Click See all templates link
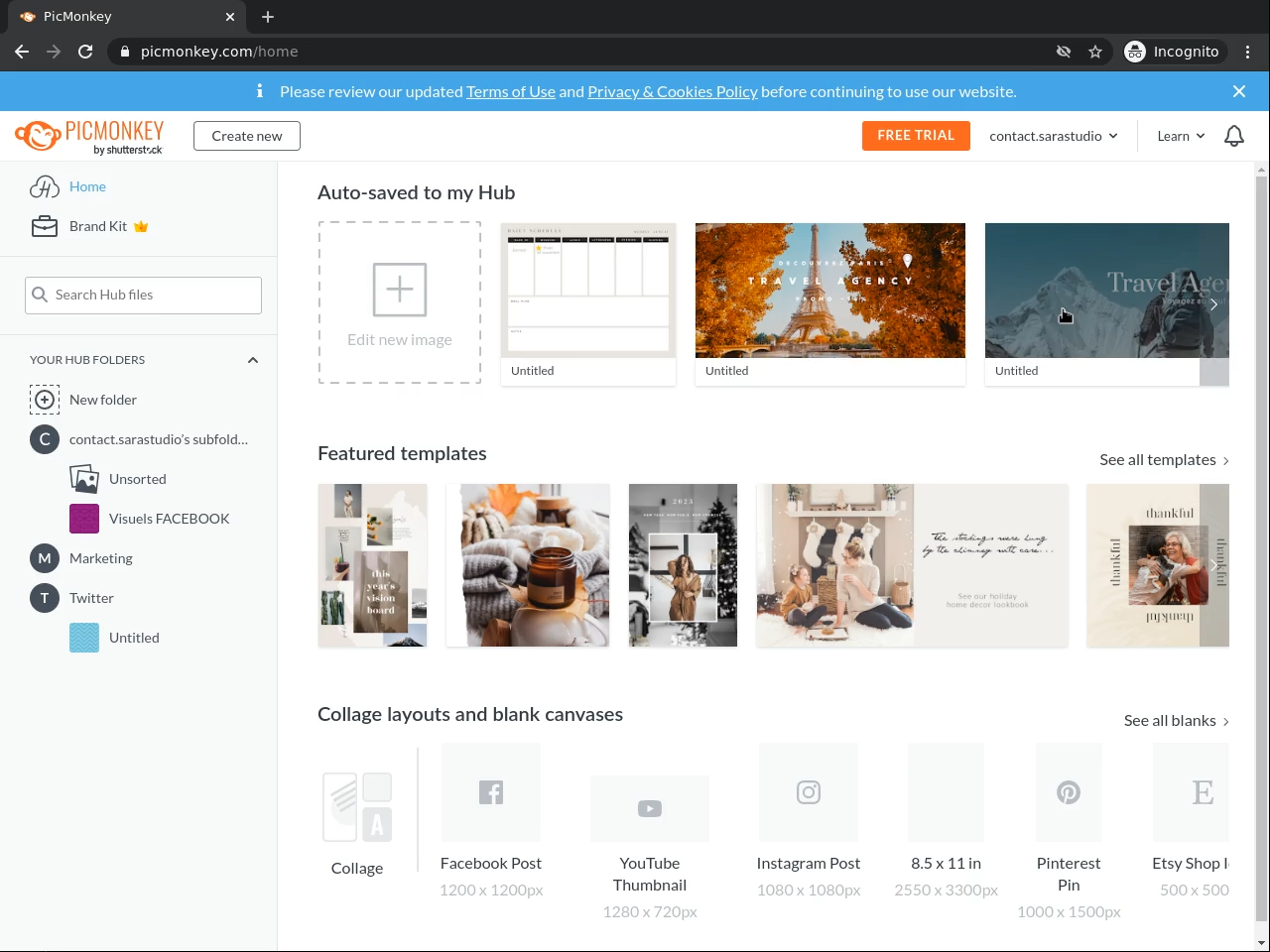1270x952 pixels. click(1164, 460)
